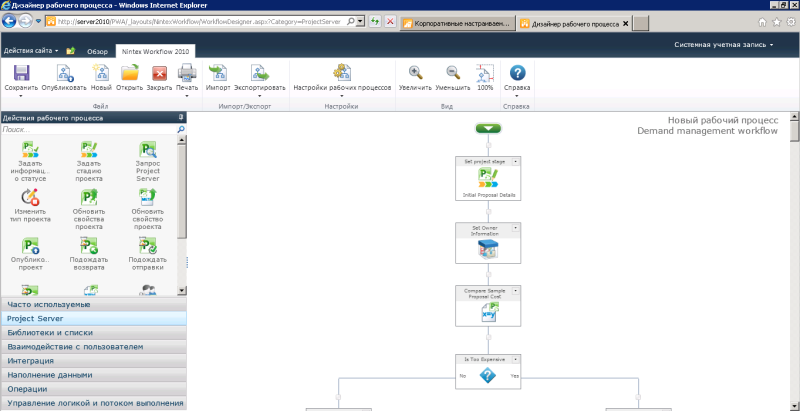800x411 pixels.
Task: Click the browser Back button
Action: pos(10,22)
